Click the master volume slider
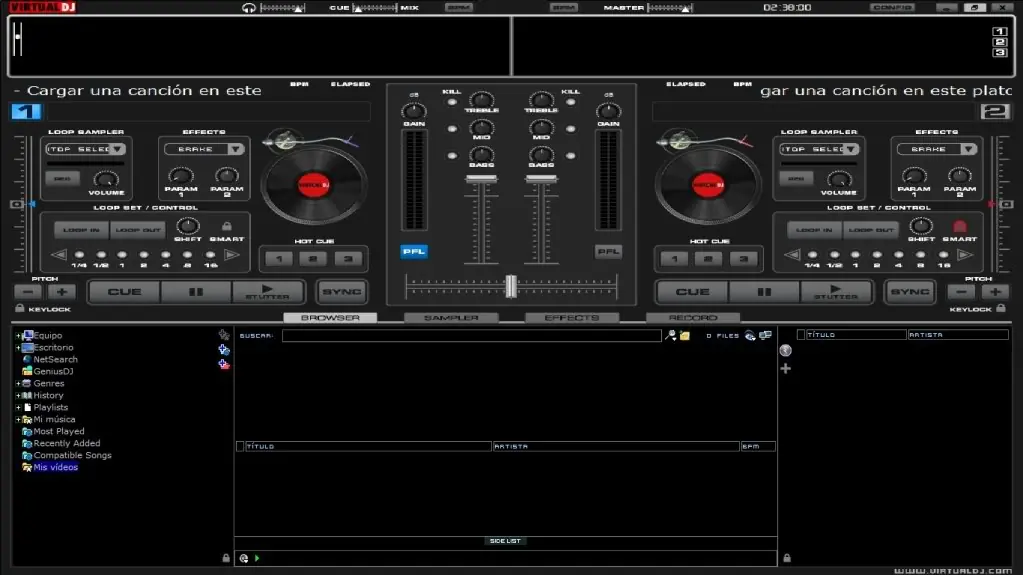The width and height of the screenshot is (1023, 575). coord(670,8)
